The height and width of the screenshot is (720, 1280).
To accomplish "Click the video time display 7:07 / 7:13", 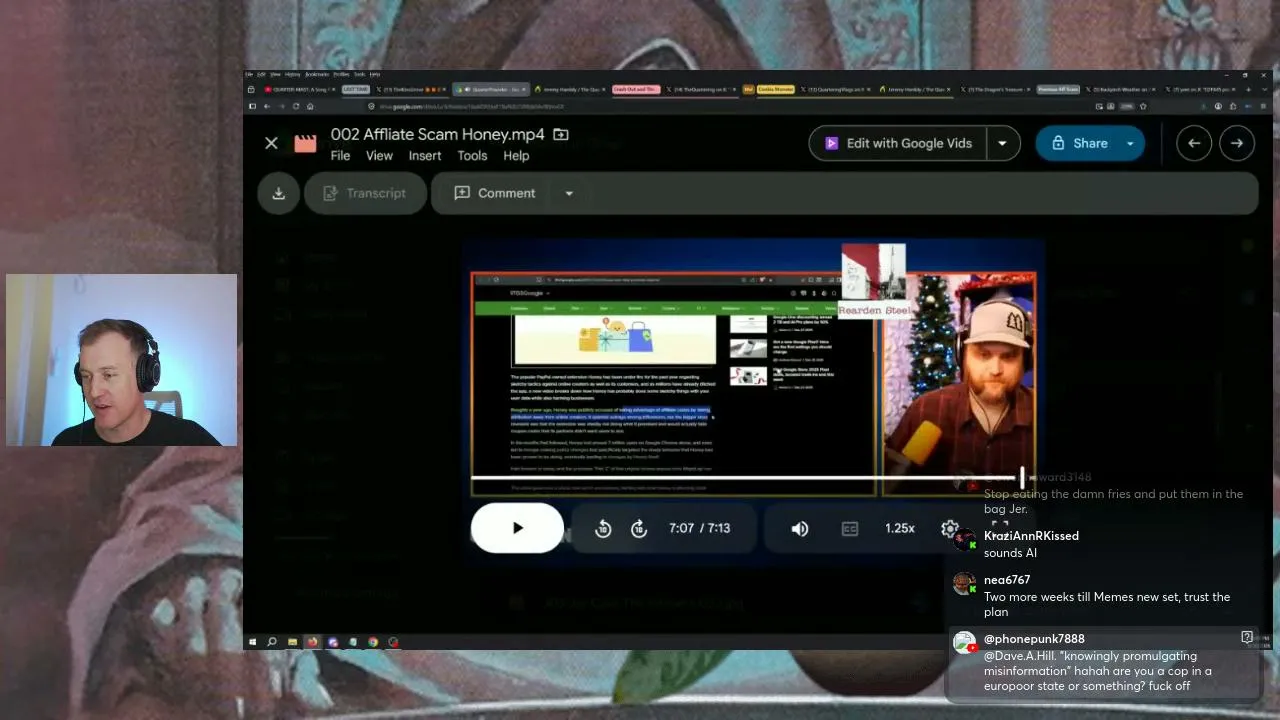I will [x=701, y=528].
